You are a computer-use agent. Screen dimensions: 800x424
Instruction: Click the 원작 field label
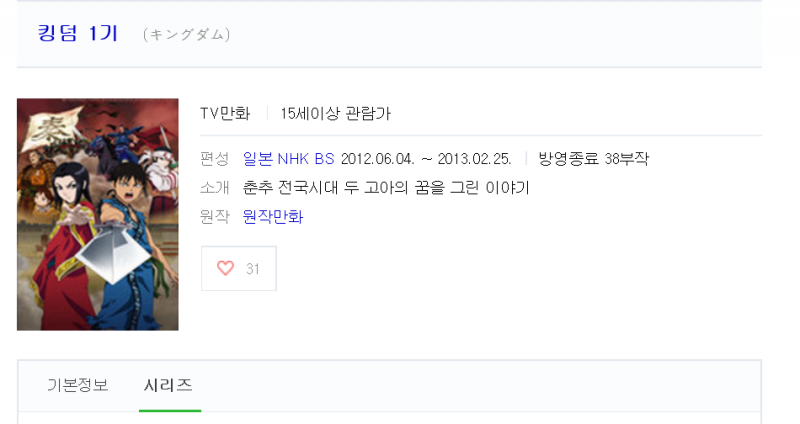click(x=214, y=216)
